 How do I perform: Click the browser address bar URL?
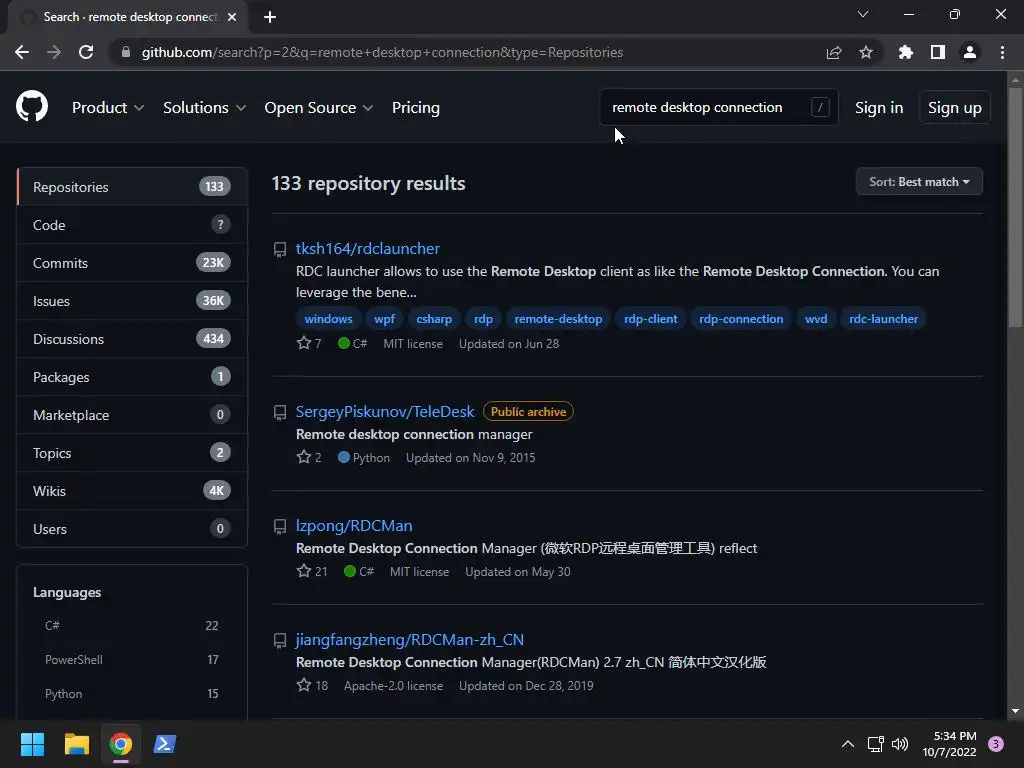(x=382, y=52)
